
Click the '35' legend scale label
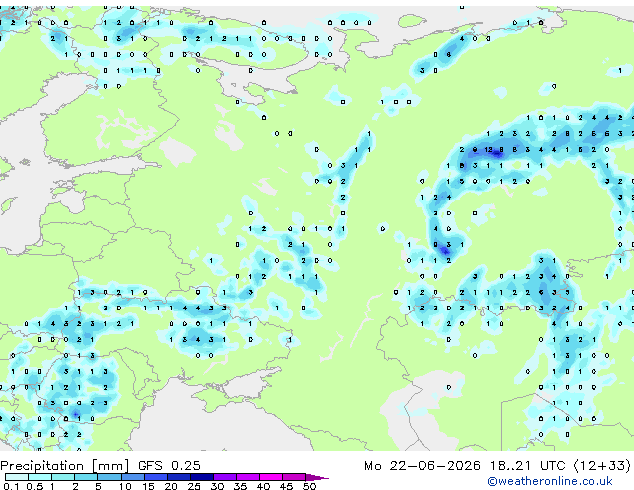(x=240, y=486)
